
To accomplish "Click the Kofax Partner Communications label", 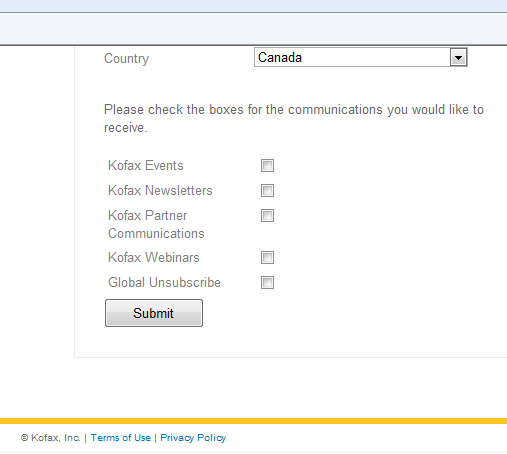I will 156,224.
